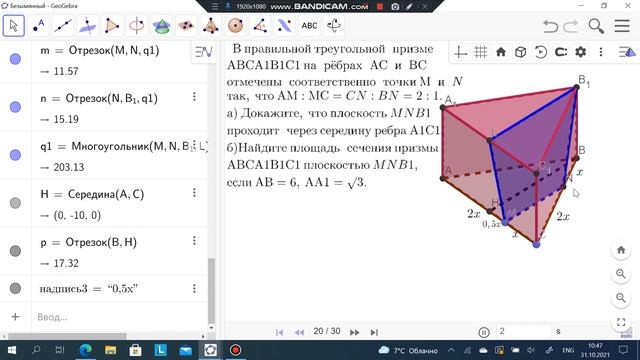The image size is (640, 360).
Task: Go to last construction step
Action: point(374,332)
